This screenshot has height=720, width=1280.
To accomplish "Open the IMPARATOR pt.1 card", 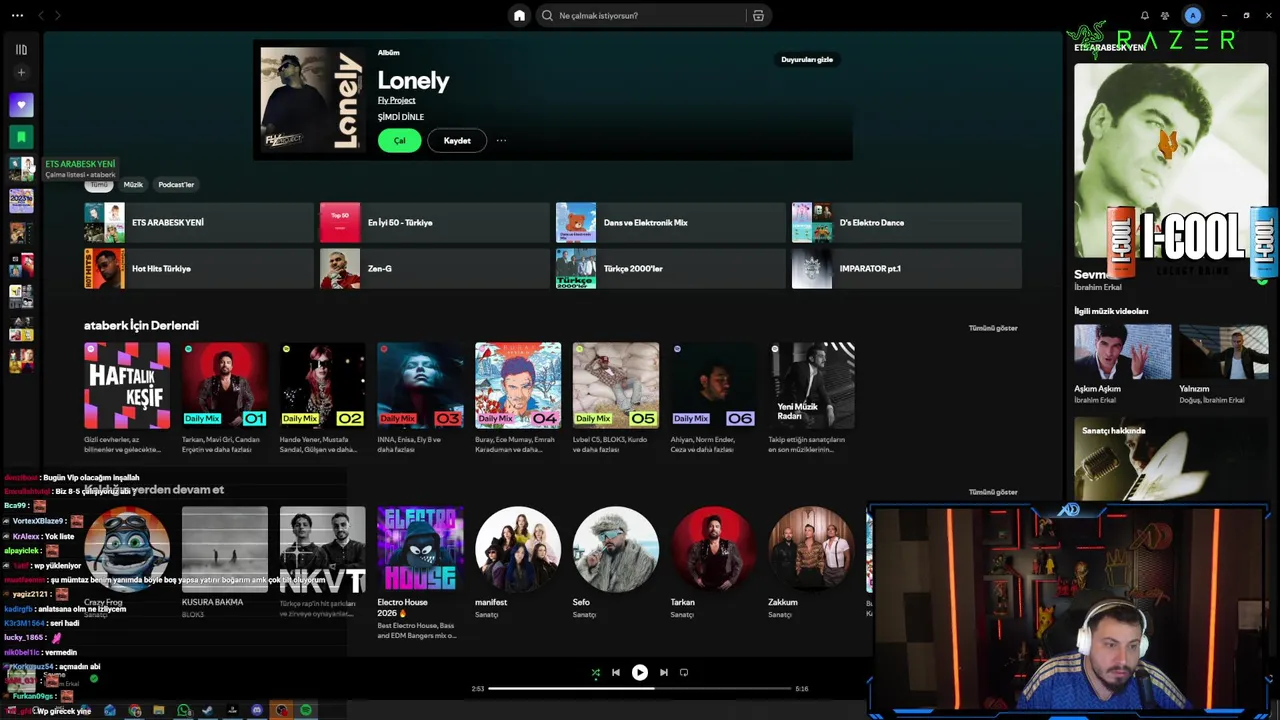I will tap(907, 269).
